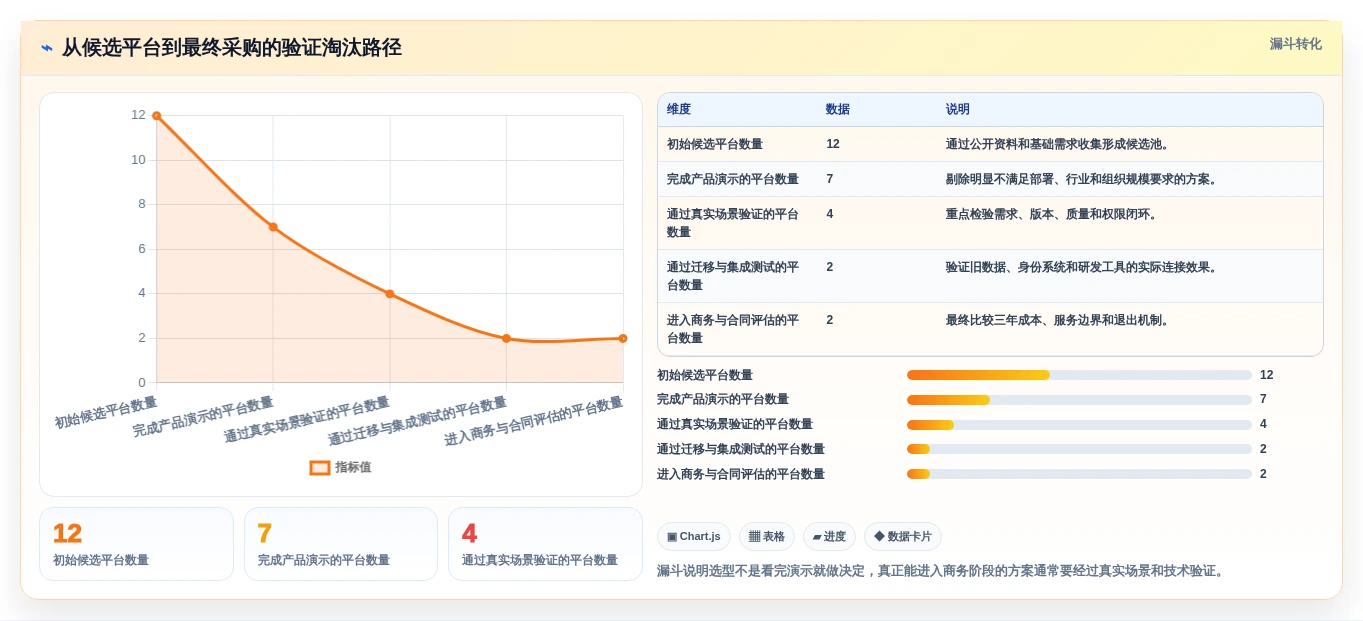
Task: Click the 漏斗转化 label in the header
Action: coord(1295,44)
